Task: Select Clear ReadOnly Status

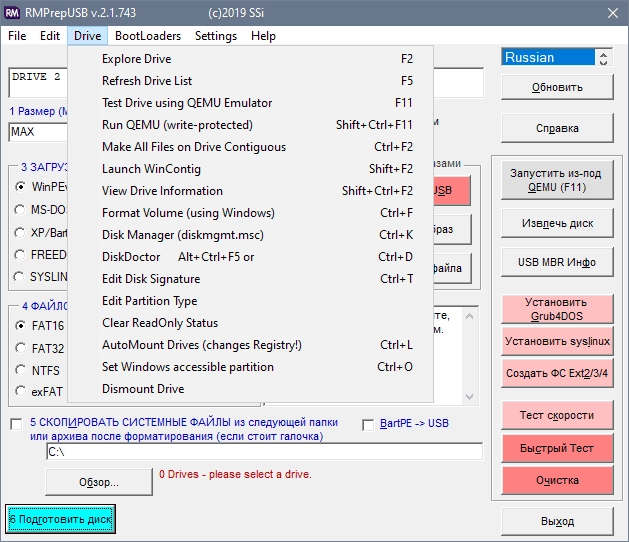Action: (x=251, y=323)
